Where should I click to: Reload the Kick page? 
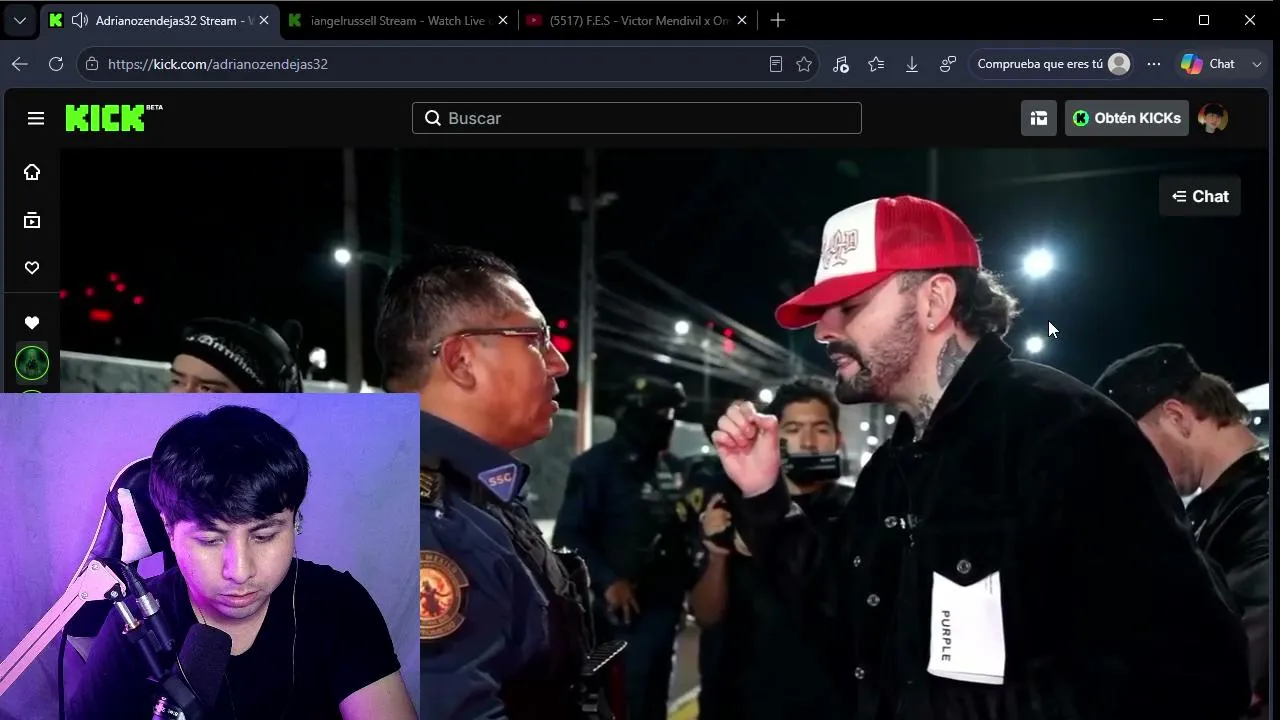[56, 64]
